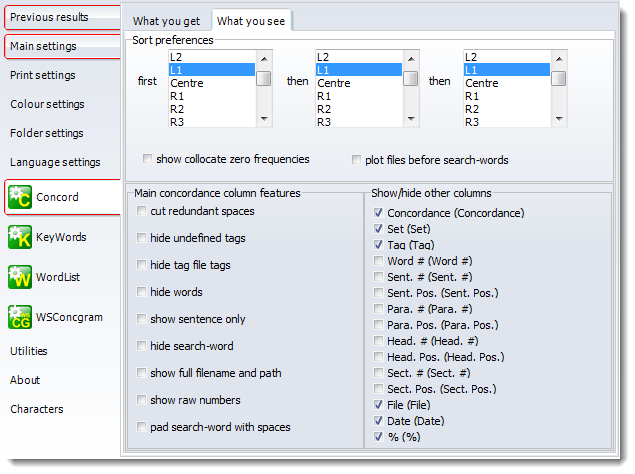The image size is (635, 474).
Task: Open the WSConcgram settings icon
Action: [20, 317]
